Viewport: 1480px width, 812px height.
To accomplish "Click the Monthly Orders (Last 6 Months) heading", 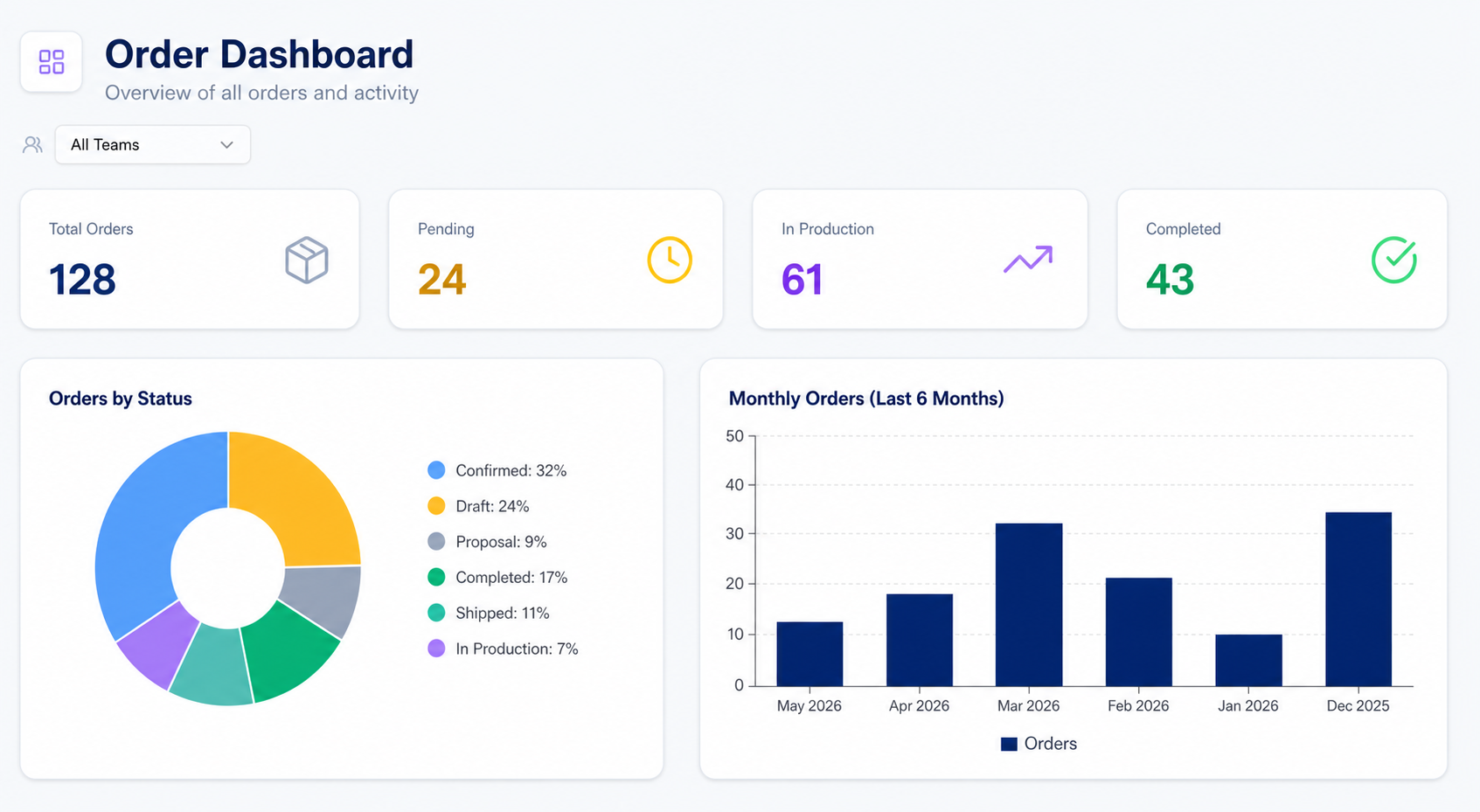I will 866,399.
